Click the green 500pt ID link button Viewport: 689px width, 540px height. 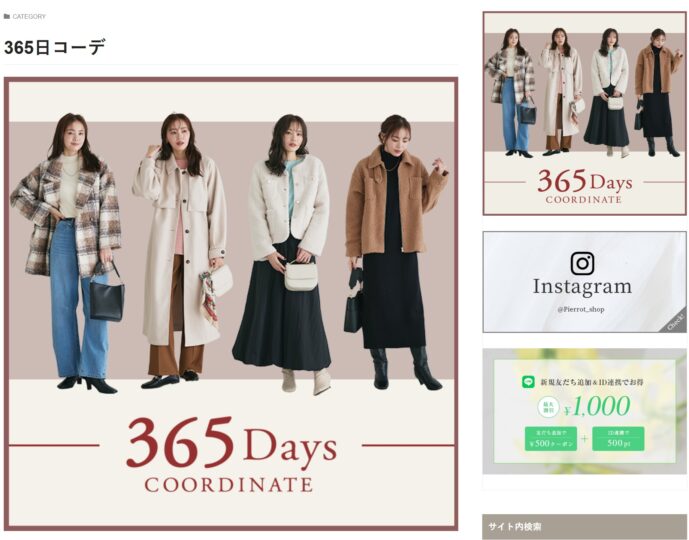[618, 439]
